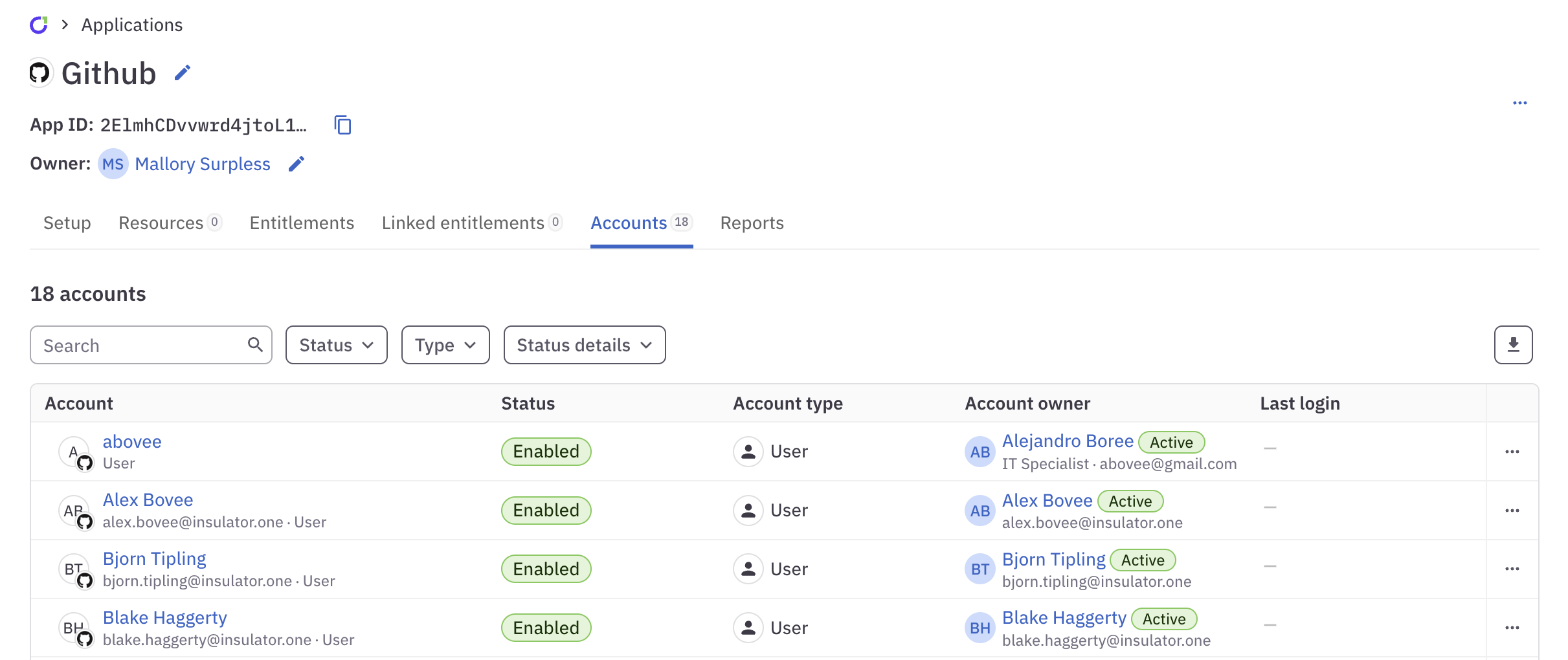1568x660 pixels.
Task: Click the Blake Haggerty account avatar in Account column
Action: [75, 628]
